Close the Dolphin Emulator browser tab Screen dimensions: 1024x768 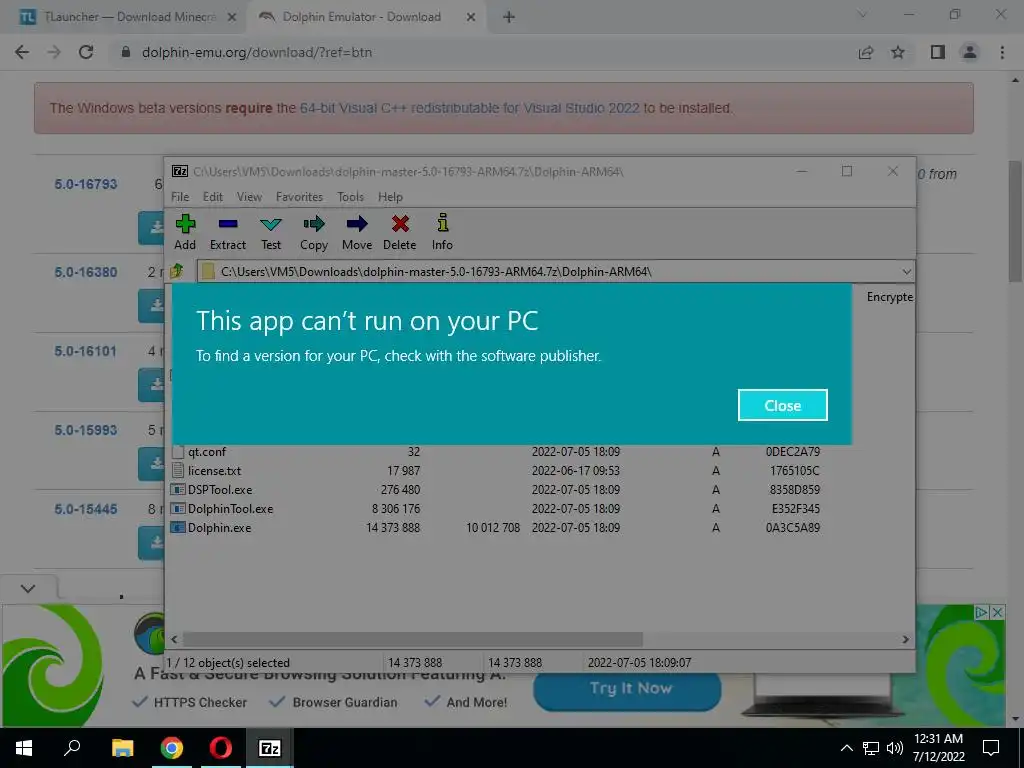point(471,18)
